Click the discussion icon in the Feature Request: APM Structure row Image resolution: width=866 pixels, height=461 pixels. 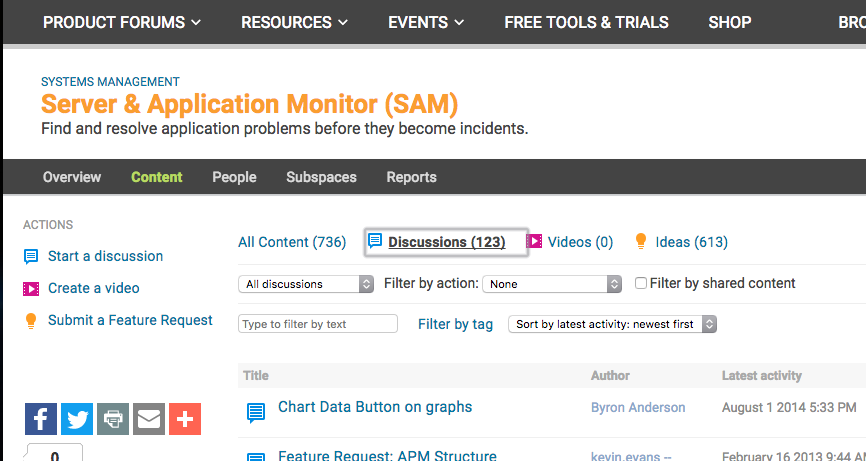coord(255,457)
